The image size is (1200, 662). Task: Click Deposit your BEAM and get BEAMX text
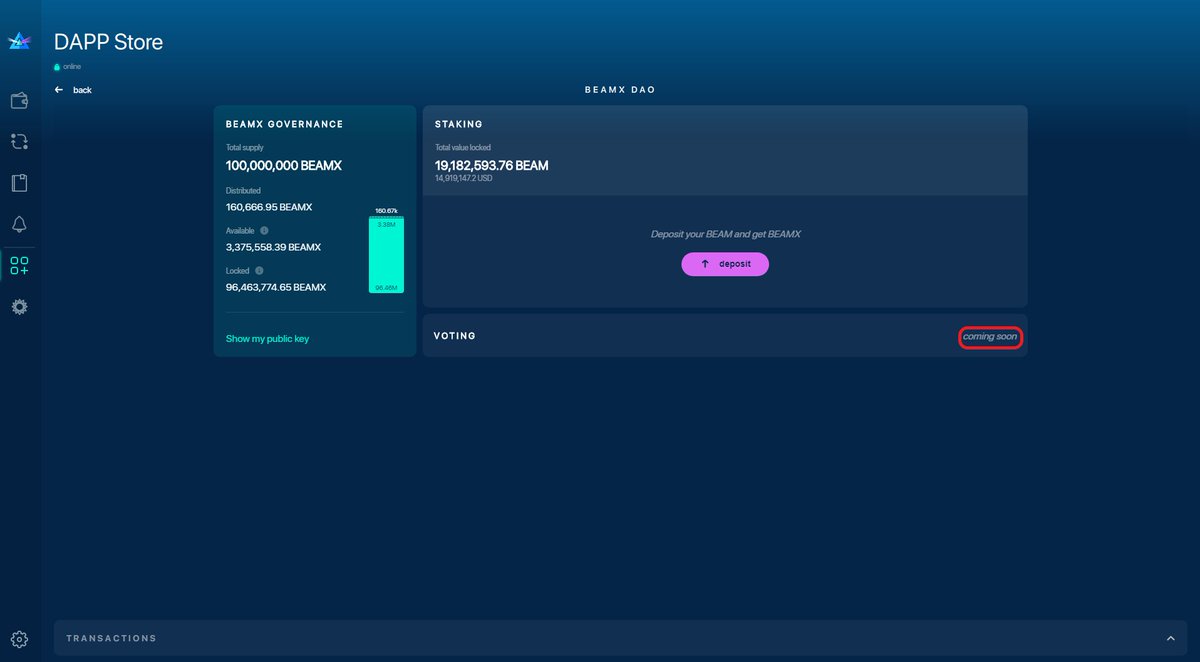[x=725, y=234]
